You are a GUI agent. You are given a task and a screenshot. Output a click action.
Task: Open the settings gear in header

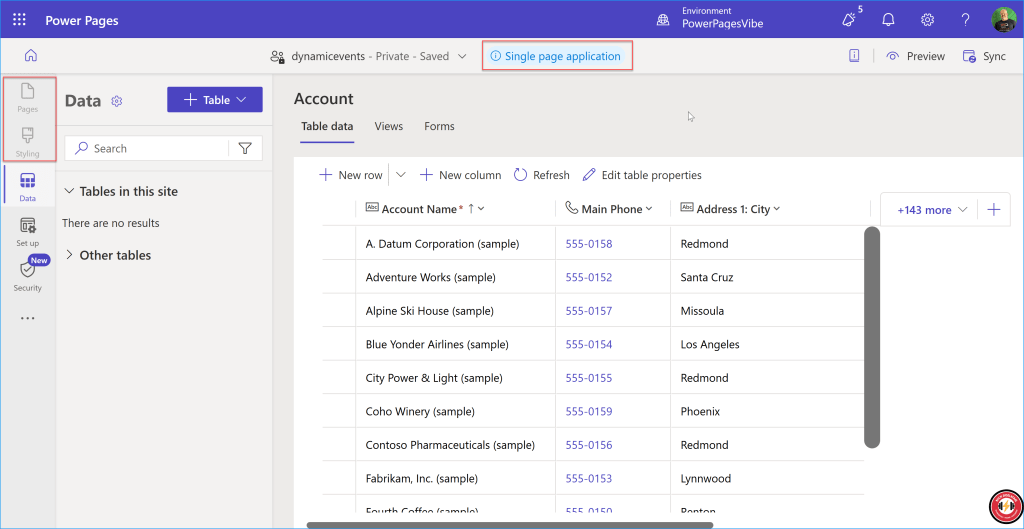pos(927,20)
